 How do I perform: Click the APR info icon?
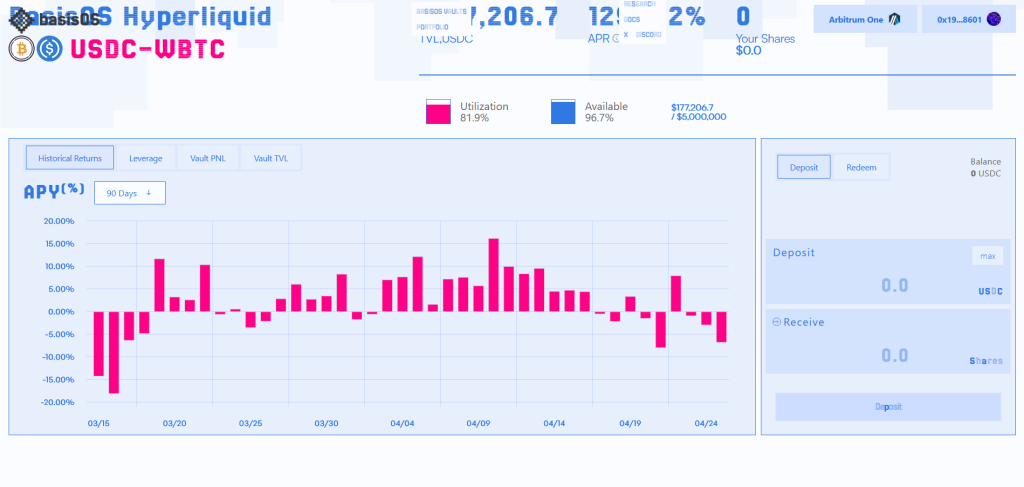point(615,39)
